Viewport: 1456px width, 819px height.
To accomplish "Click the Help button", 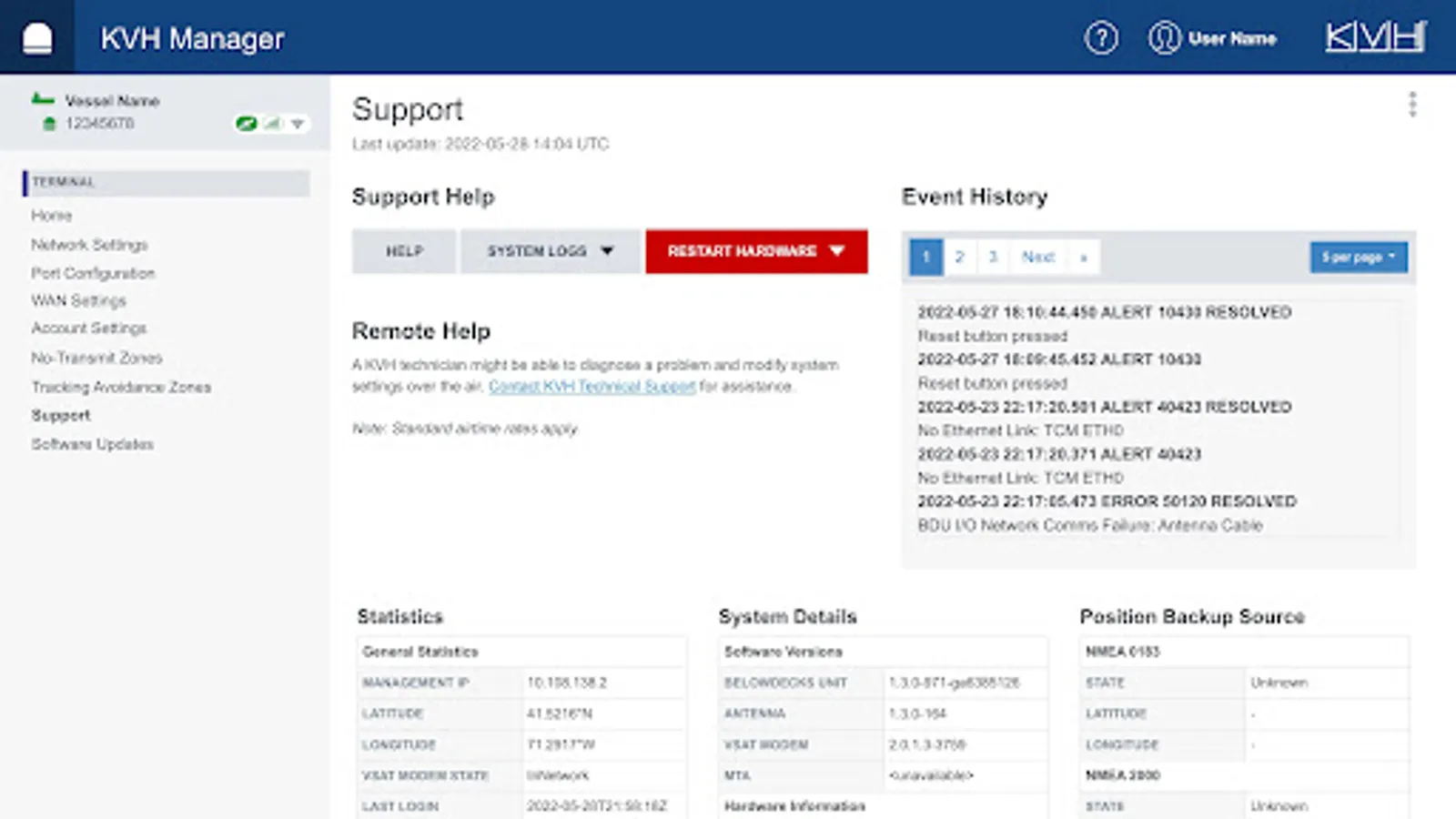I will (404, 251).
